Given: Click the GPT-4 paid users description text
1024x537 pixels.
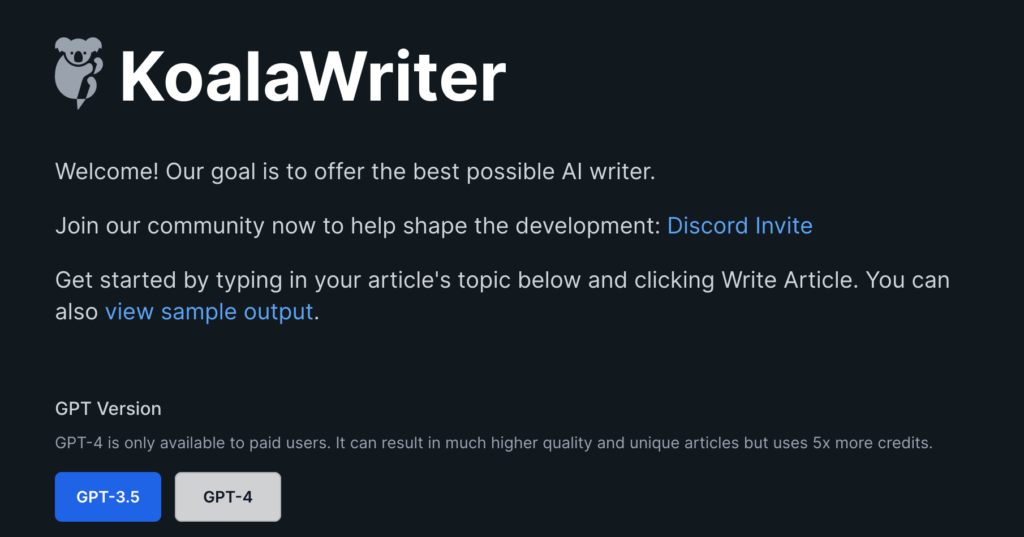Looking at the screenshot, I should click(494, 443).
